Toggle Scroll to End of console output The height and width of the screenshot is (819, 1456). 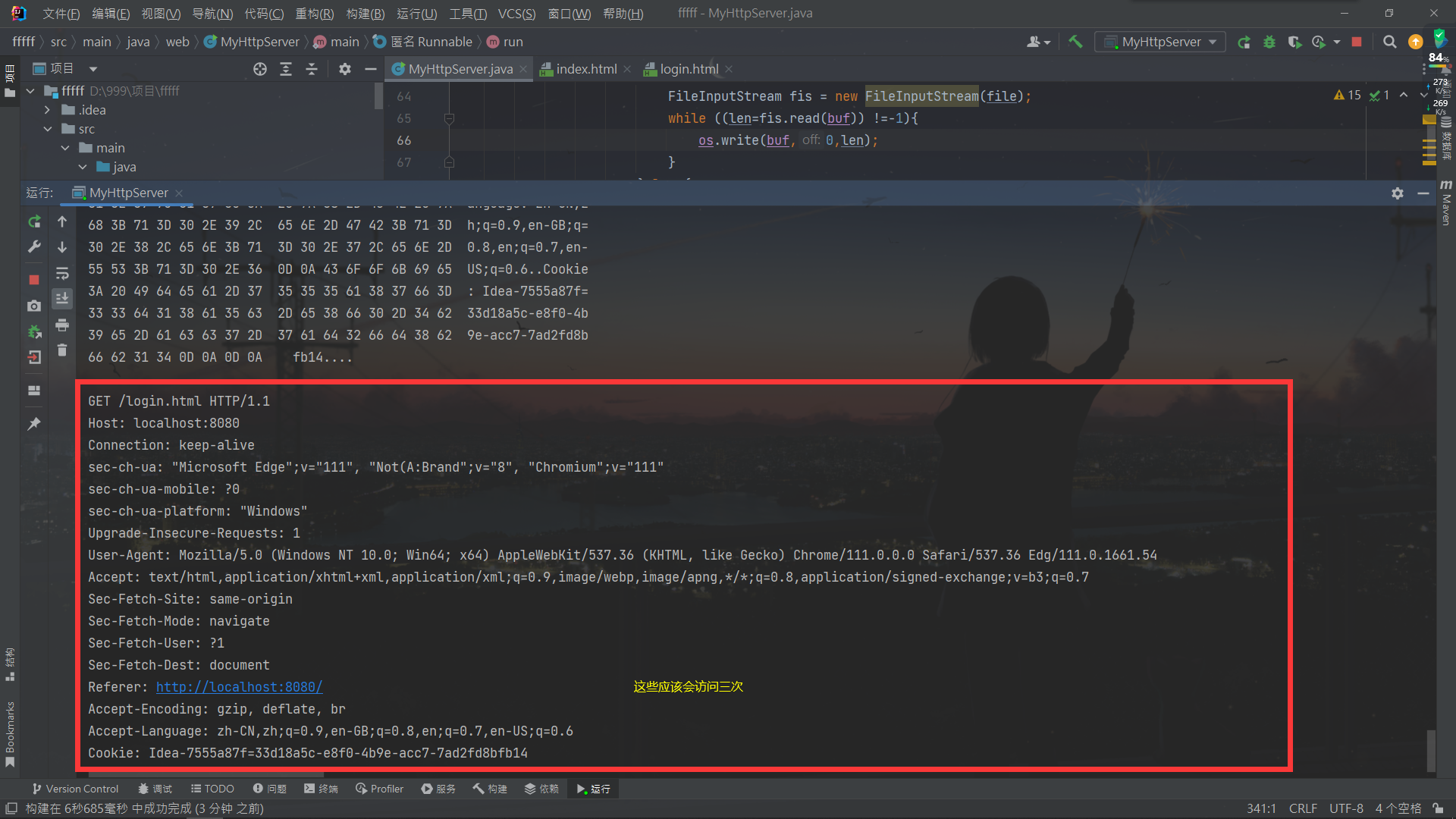pyautogui.click(x=62, y=299)
